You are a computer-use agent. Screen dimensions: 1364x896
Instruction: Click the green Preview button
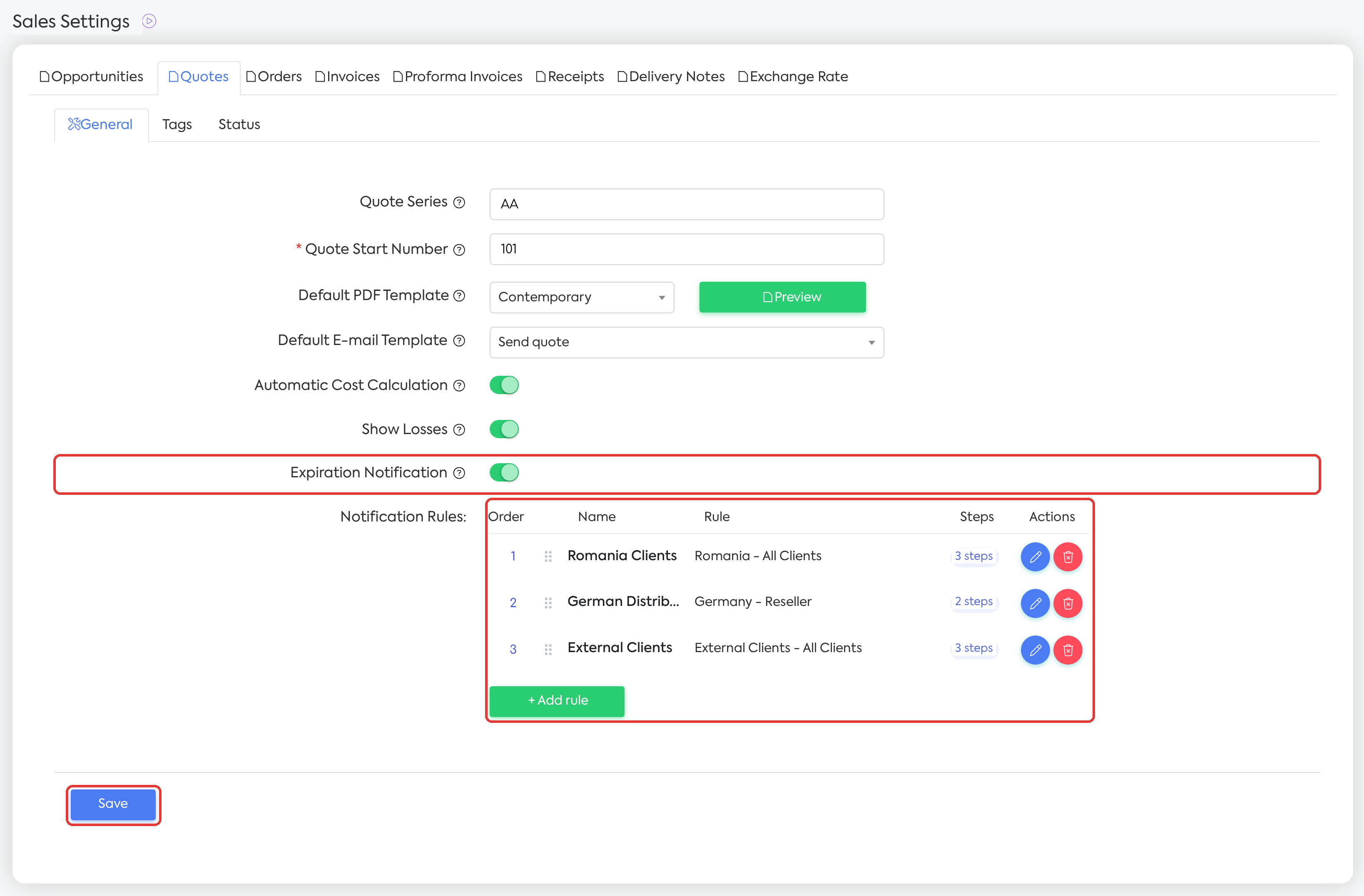[x=782, y=297]
